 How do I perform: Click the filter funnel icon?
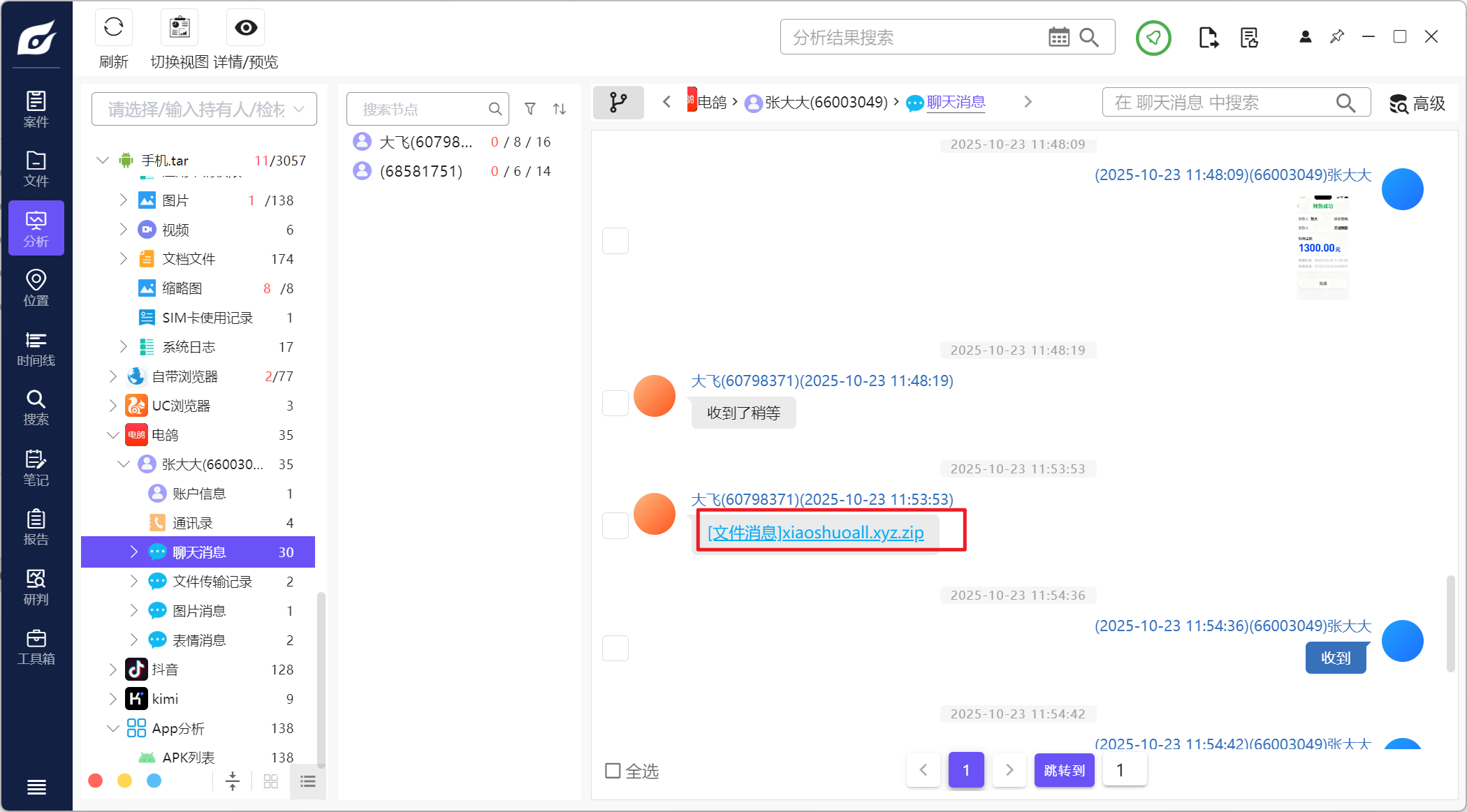[530, 109]
